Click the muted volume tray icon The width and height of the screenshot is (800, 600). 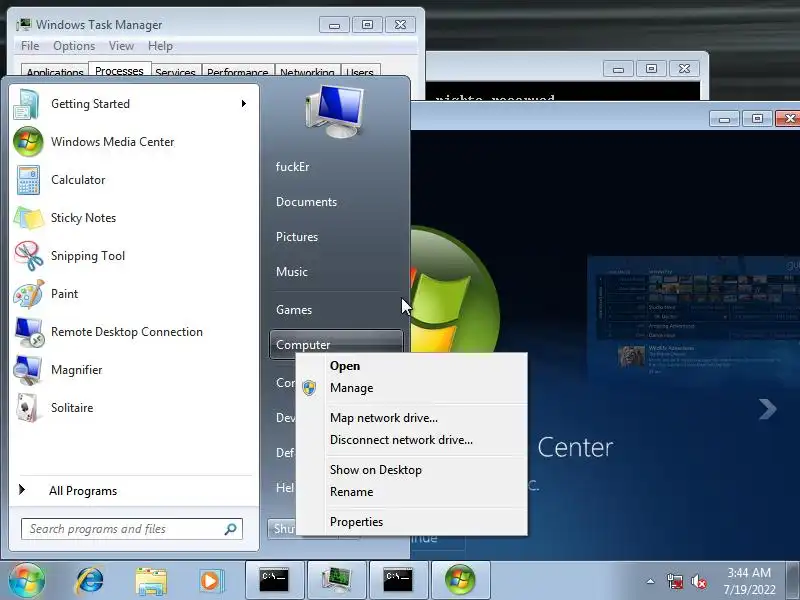coord(698,581)
